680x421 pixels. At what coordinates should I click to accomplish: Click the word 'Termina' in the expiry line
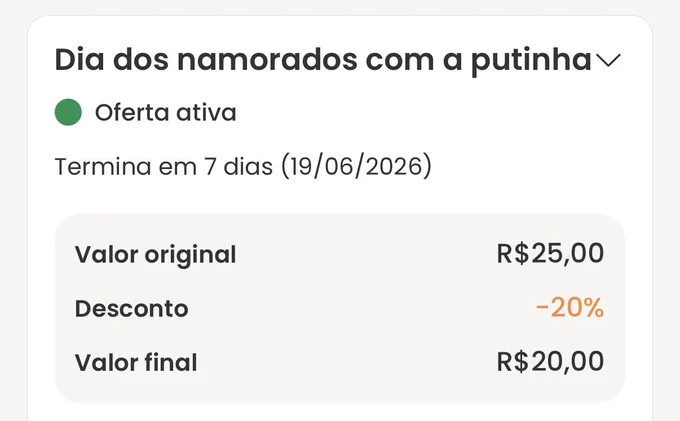103,166
